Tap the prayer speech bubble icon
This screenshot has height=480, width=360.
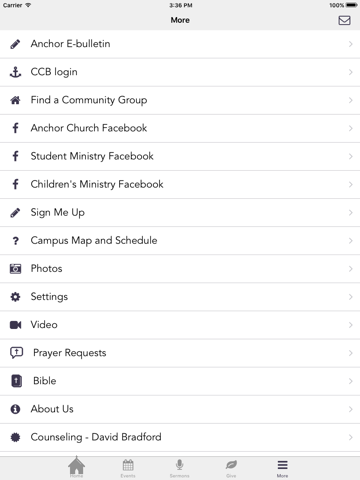tap(17, 353)
